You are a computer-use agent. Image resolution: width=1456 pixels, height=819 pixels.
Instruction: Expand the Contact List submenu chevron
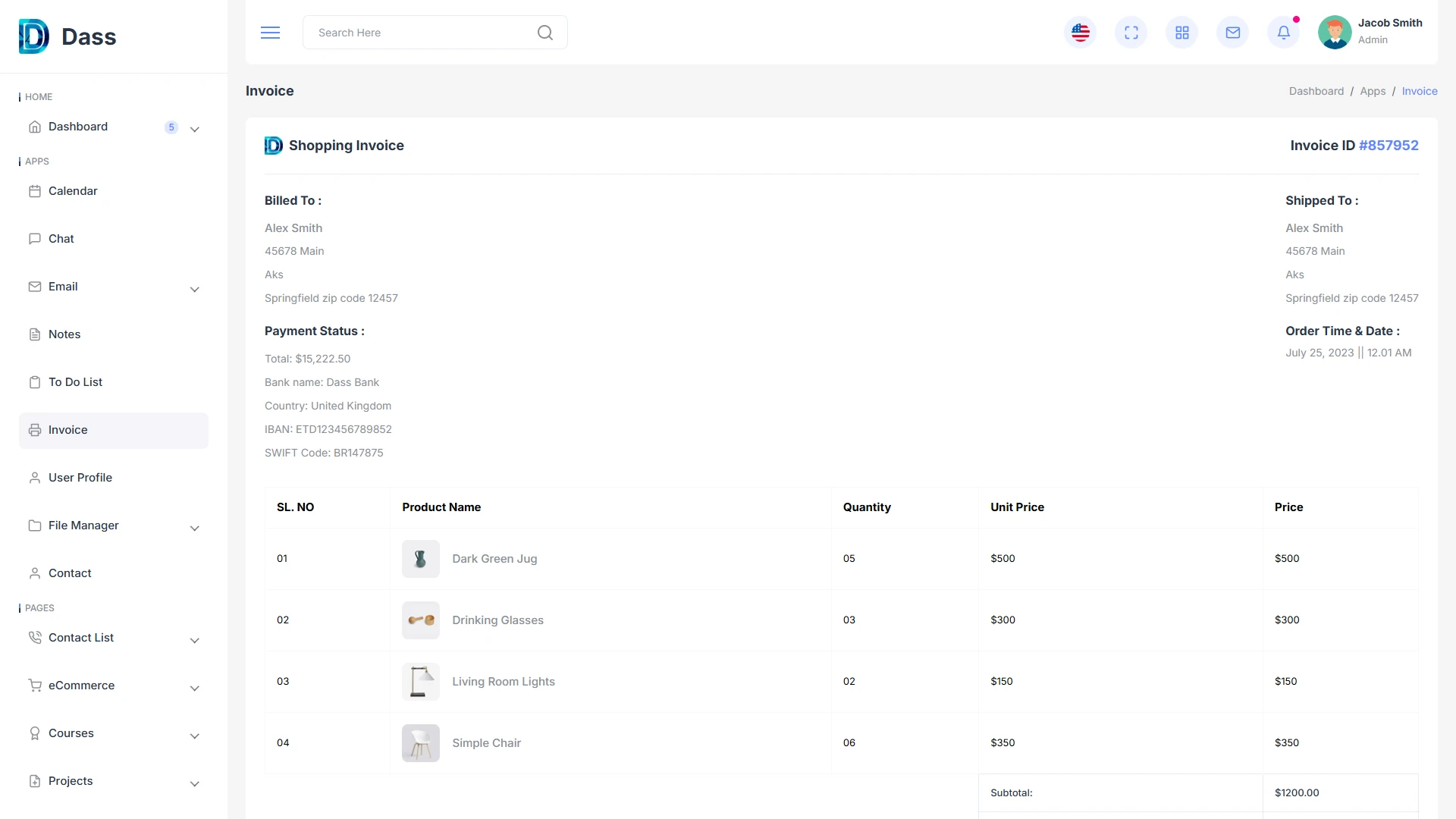coord(195,641)
